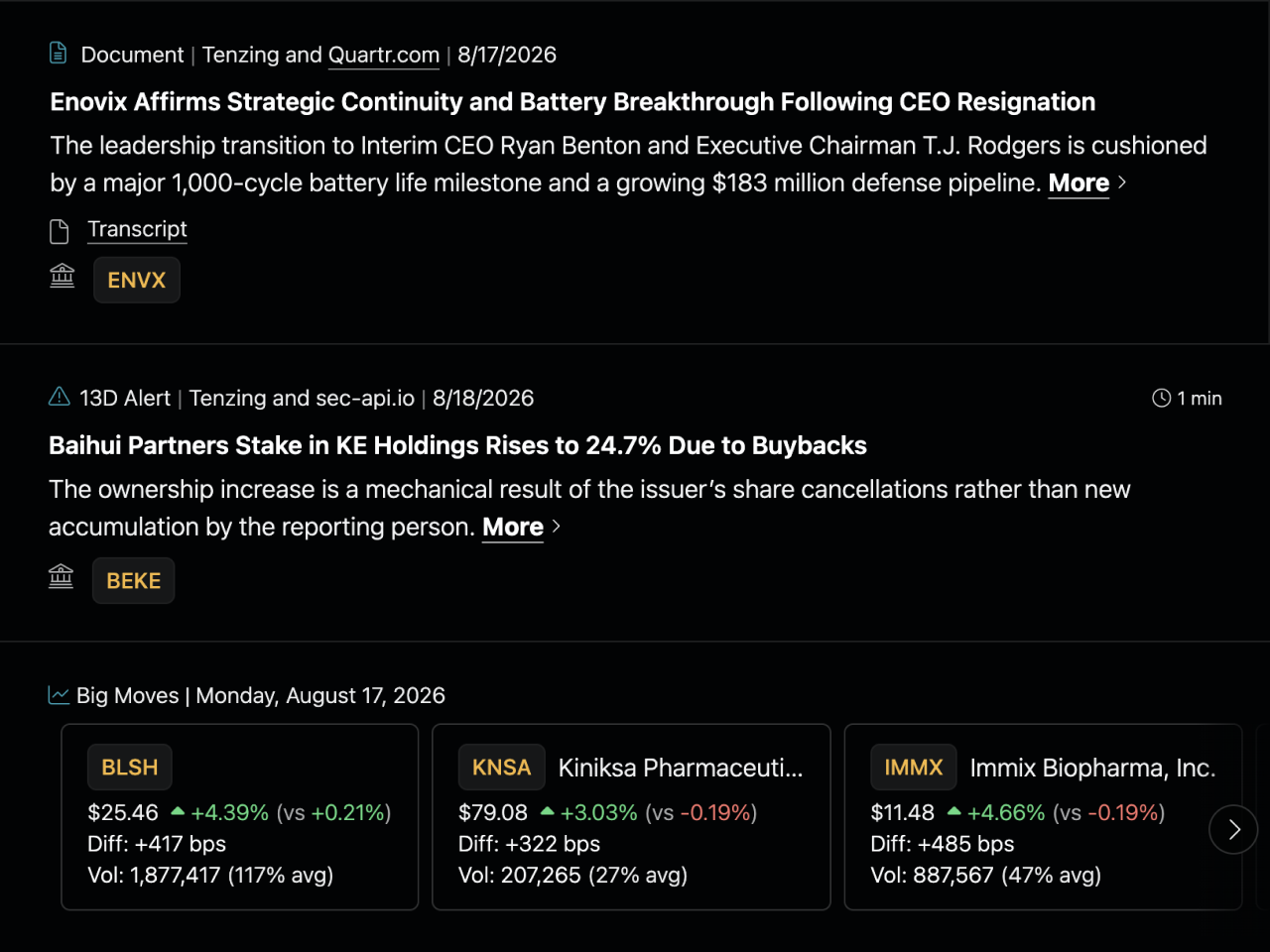Click the IMMX price $11.48
1270x952 pixels.
[x=903, y=813]
